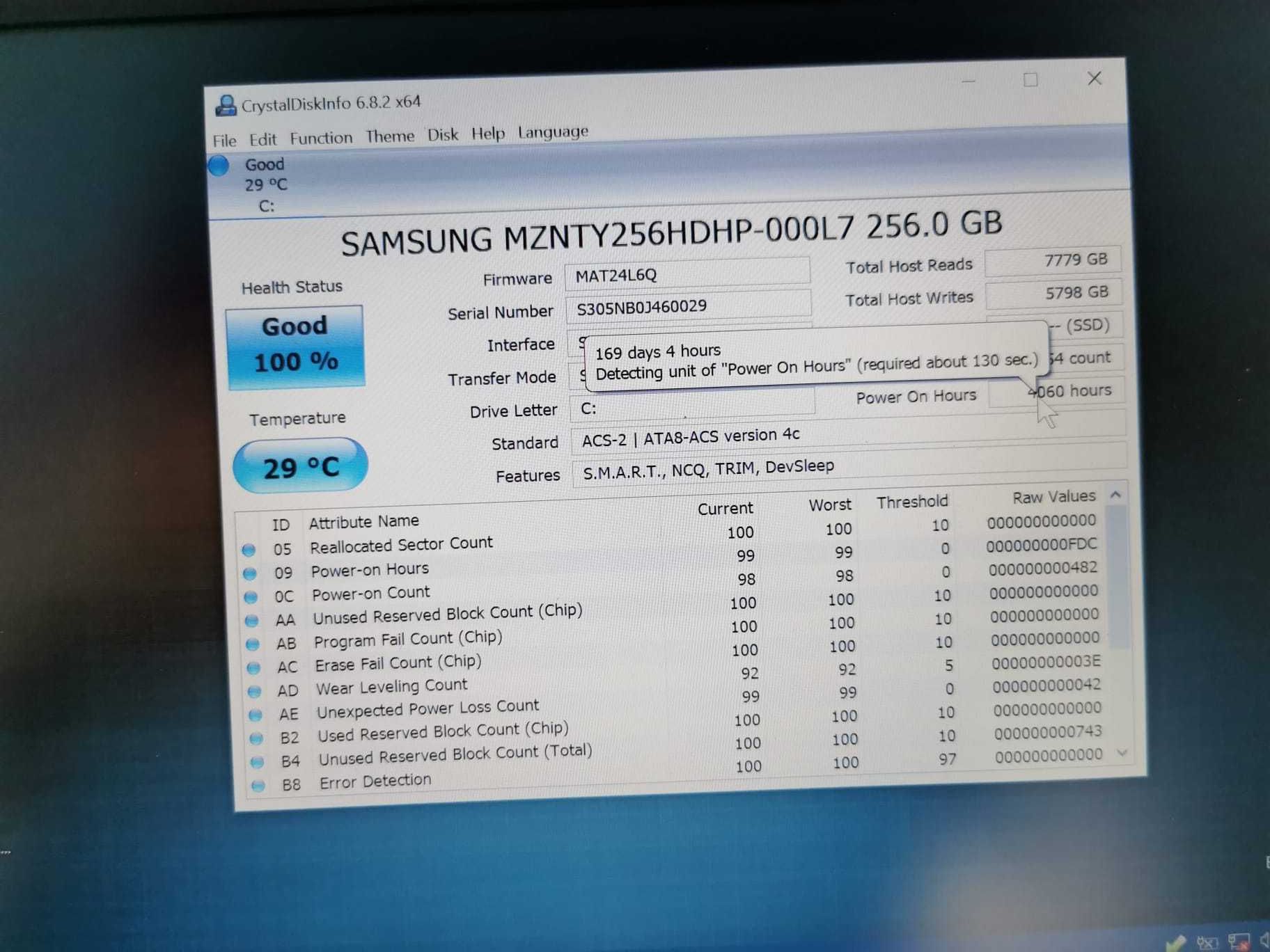Click the ID column header
This screenshot has height=952, width=1270.
pyautogui.click(x=281, y=525)
